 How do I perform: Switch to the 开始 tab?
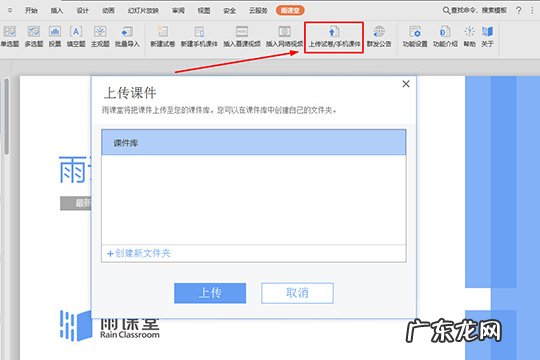point(31,11)
